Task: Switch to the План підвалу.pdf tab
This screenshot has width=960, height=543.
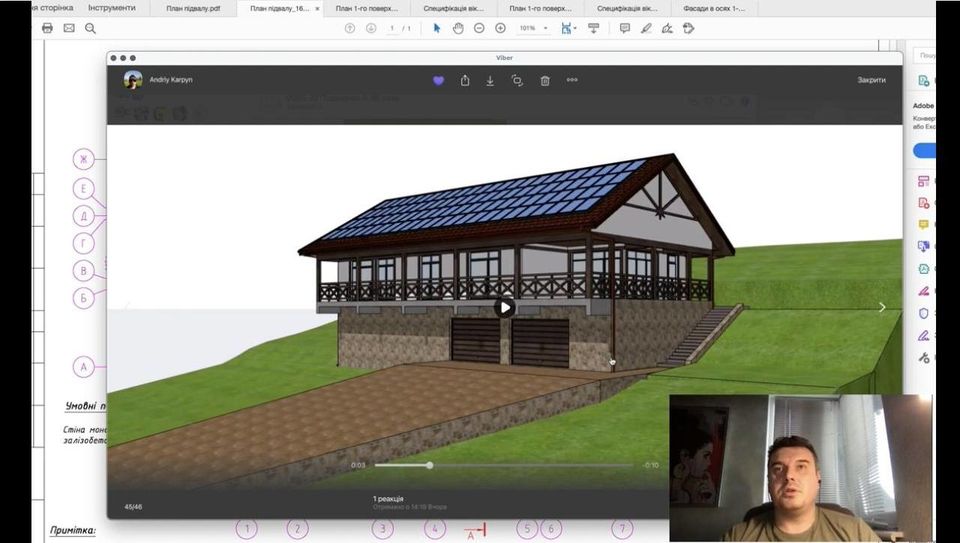Action: pos(193,8)
